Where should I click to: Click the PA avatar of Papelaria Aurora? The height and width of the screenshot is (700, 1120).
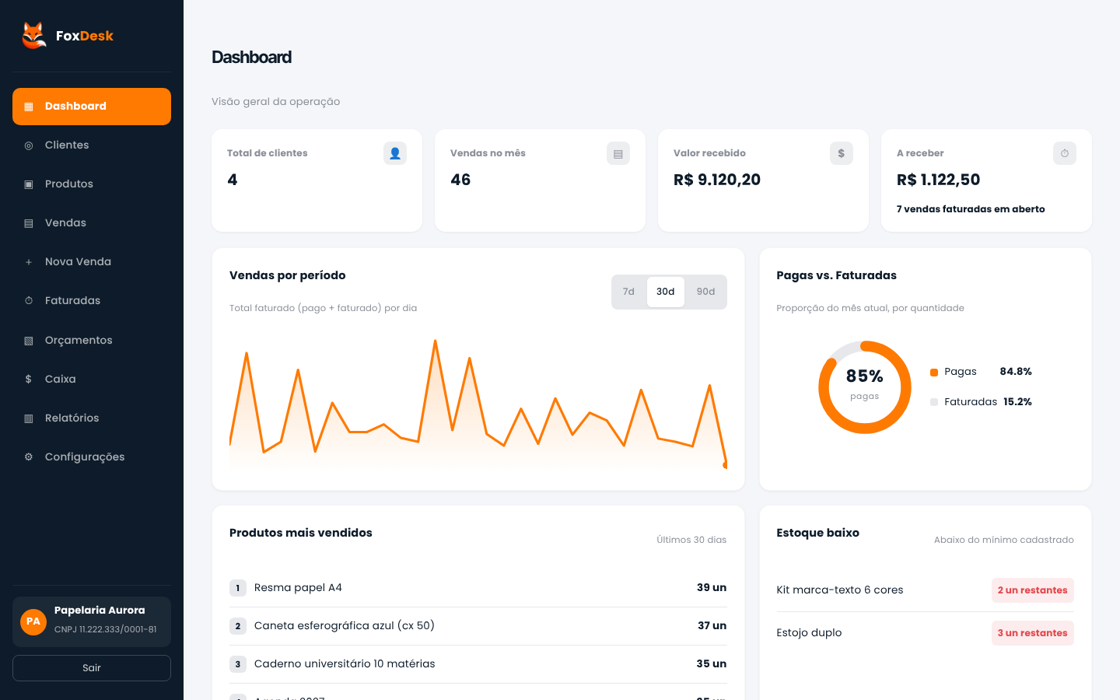(33, 621)
